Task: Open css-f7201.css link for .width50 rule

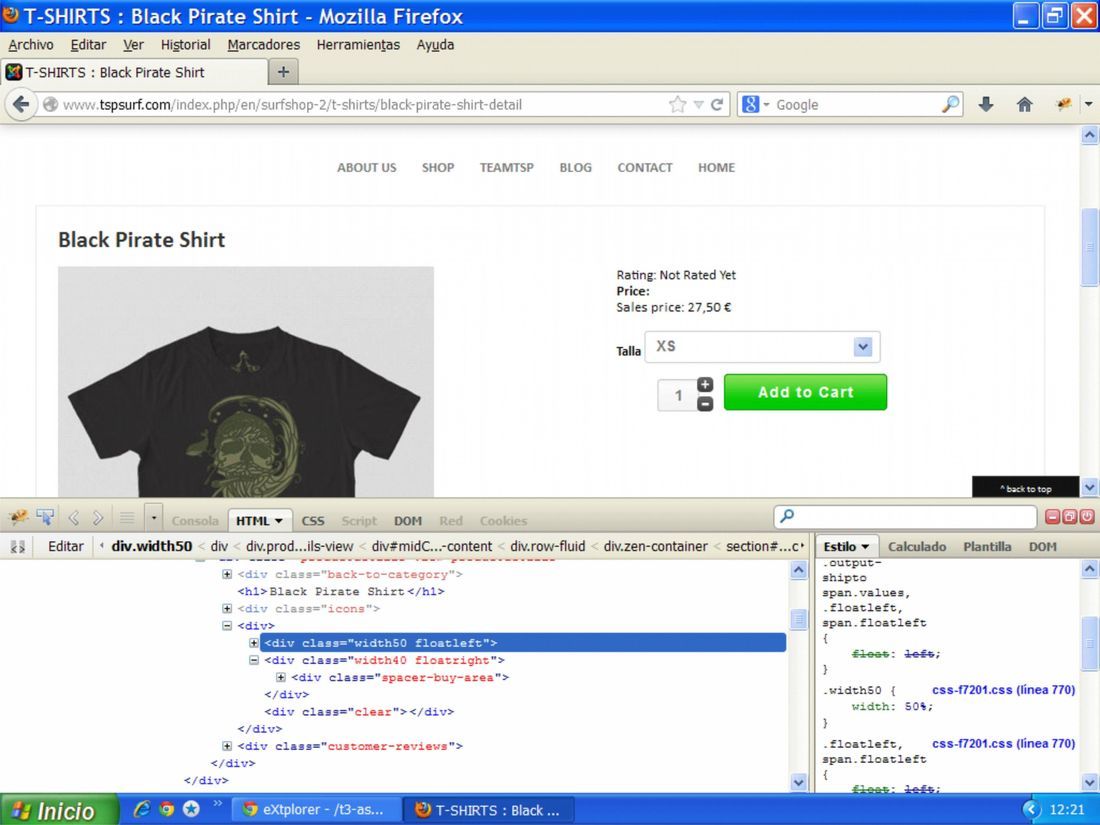Action: [1003, 690]
